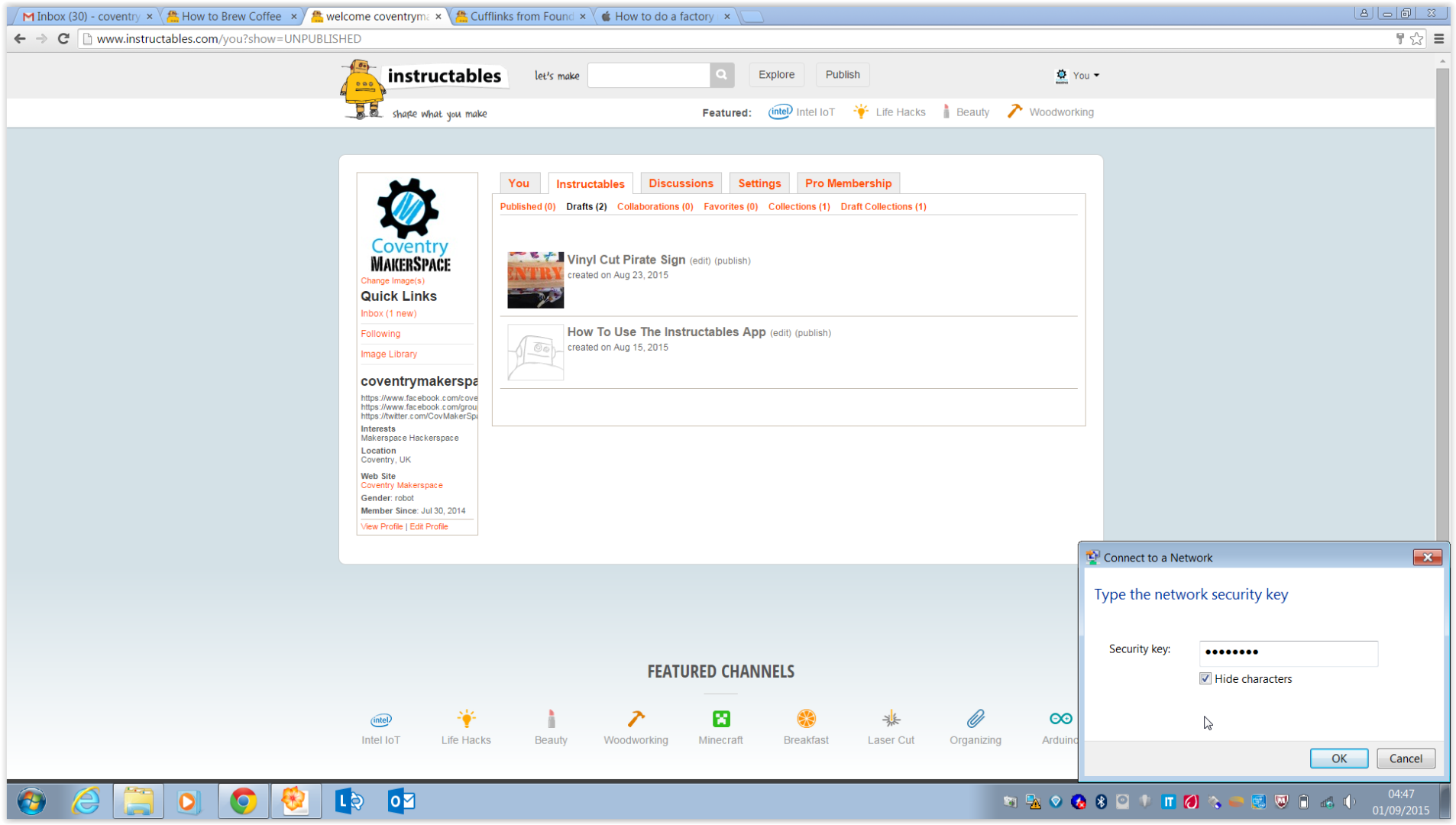
Task: Confirm the network key with OK
Action: (1338, 758)
